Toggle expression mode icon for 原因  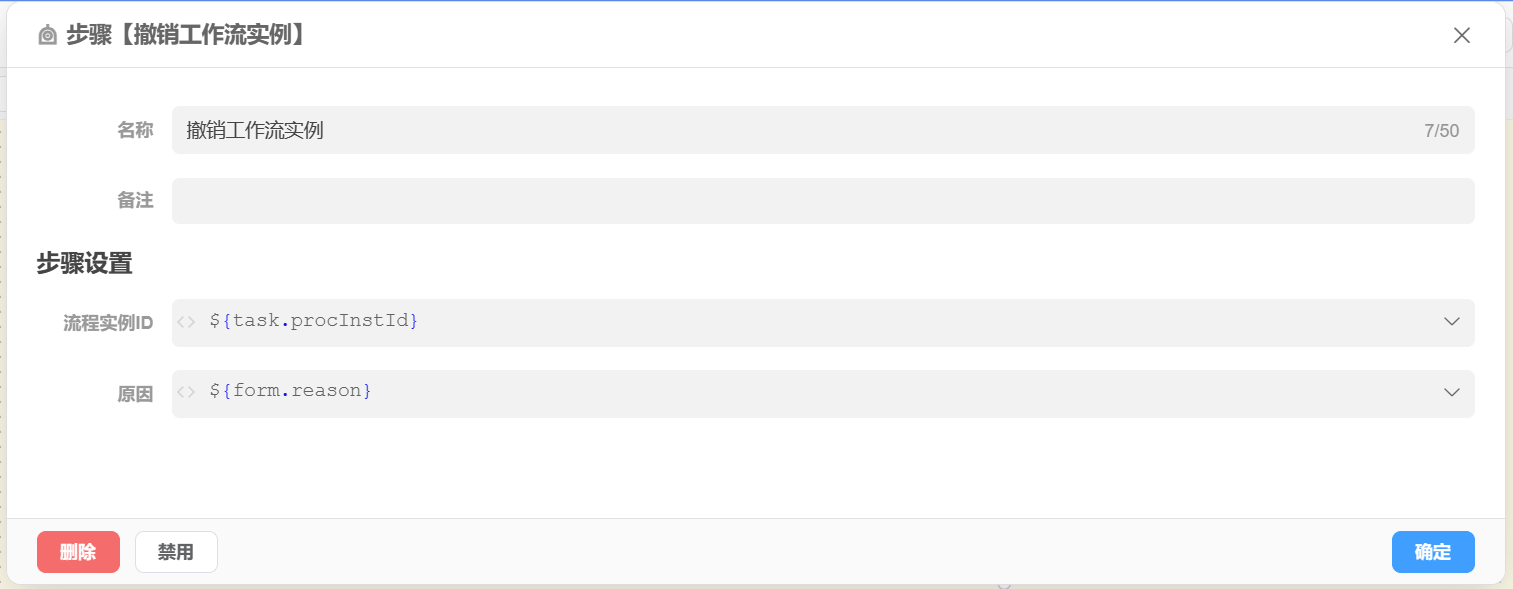(x=187, y=392)
